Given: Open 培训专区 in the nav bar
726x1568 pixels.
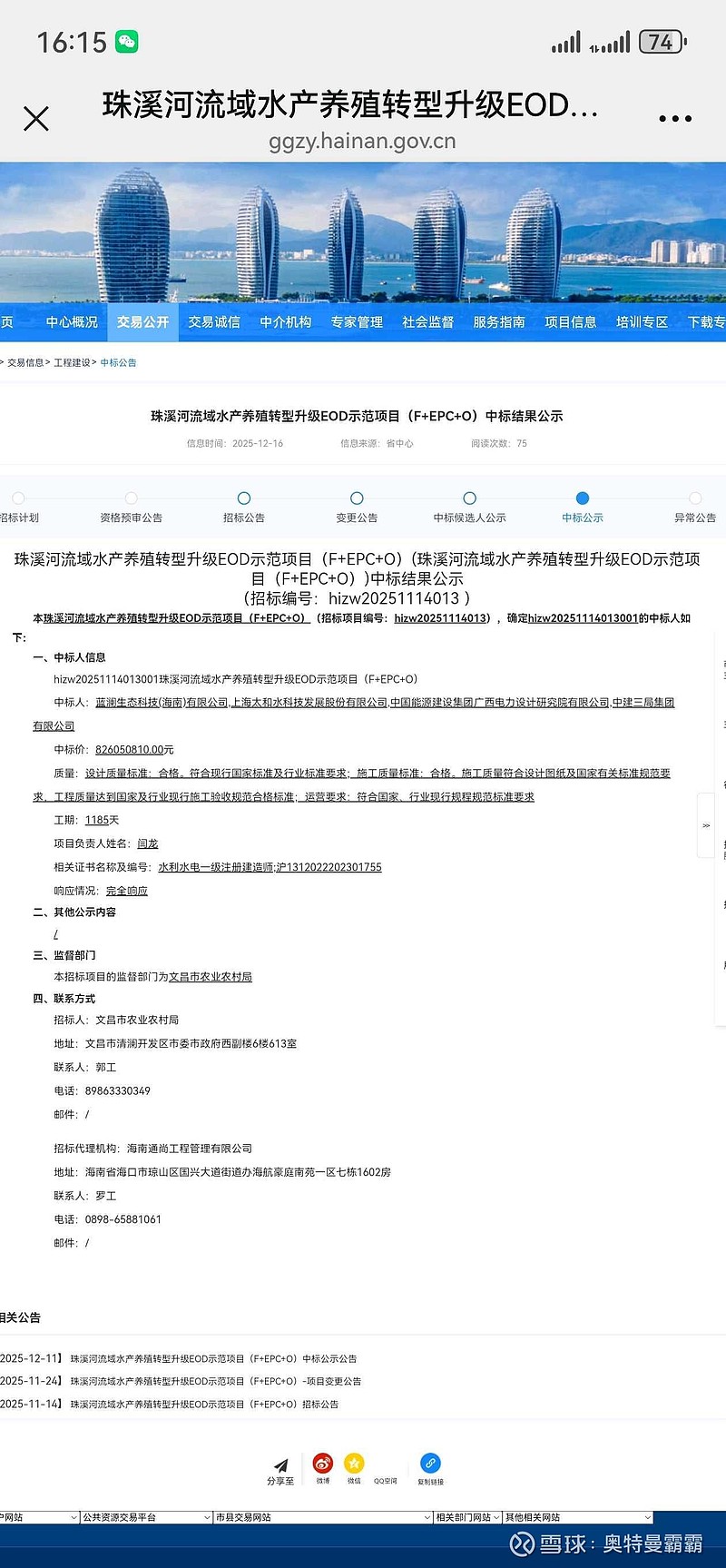Looking at the screenshot, I should point(642,322).
